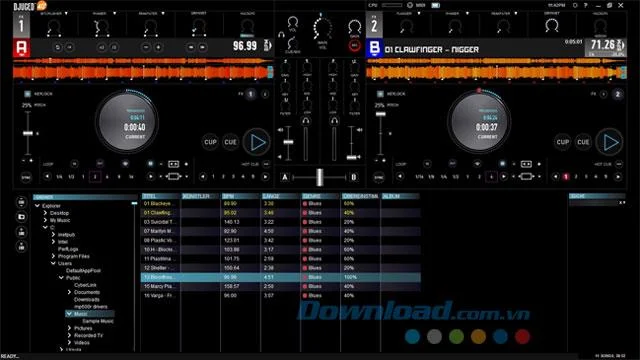
Task: Collapse the Explorer tree node
Action: (x=37, y=206)
